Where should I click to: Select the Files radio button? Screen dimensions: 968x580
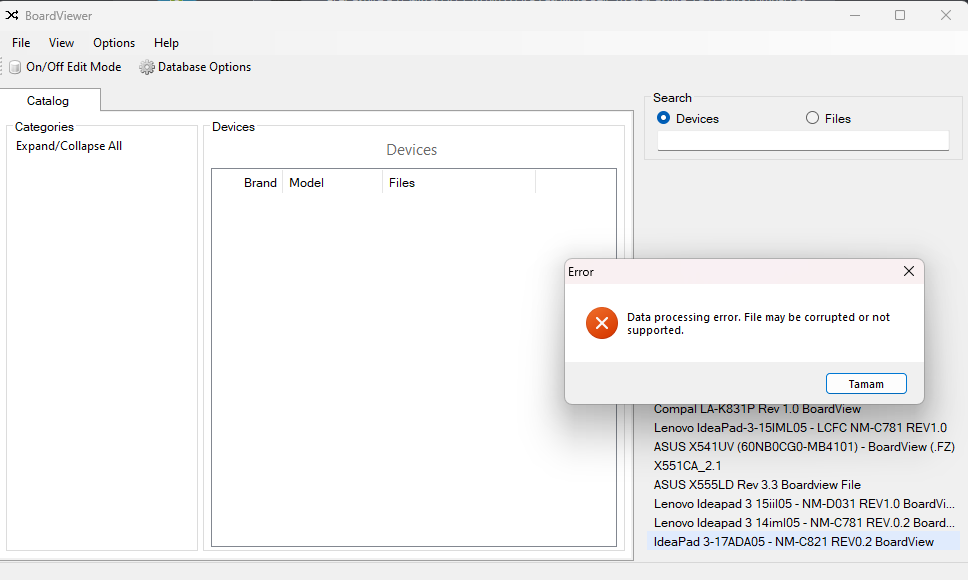tap(812, 118)
